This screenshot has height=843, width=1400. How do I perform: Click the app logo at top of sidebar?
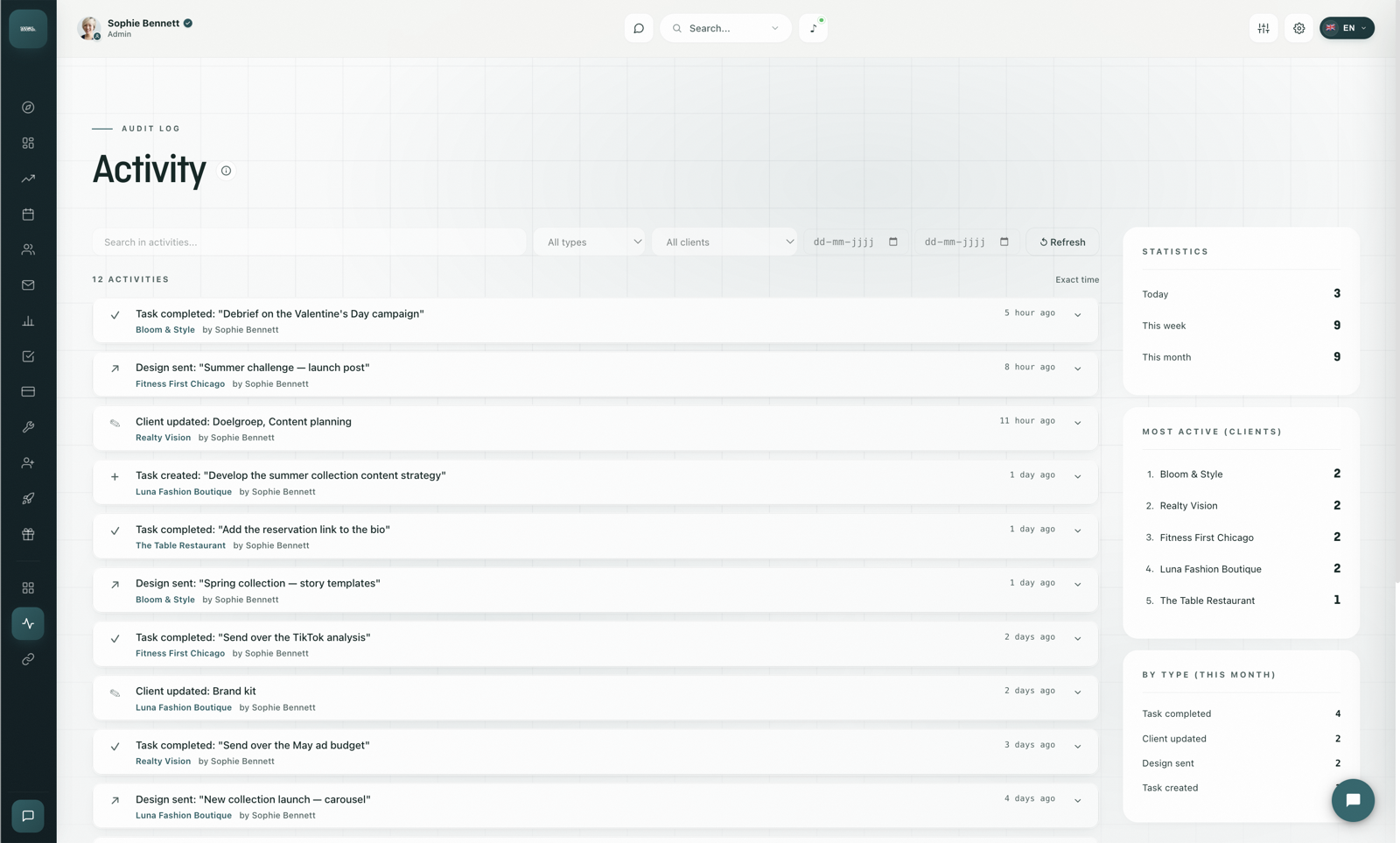pyautogui.click(x=28, y=29)
